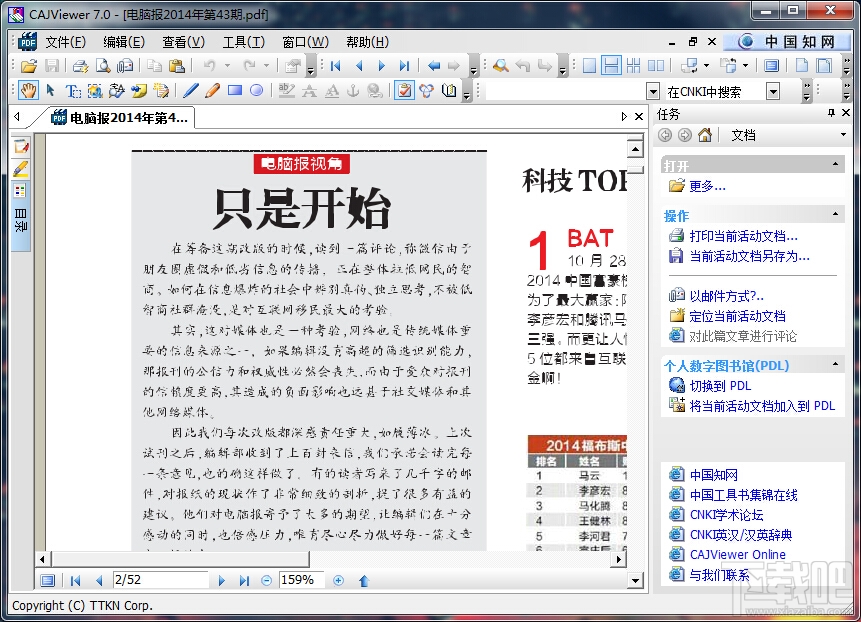
Task: Select the Rectangle drawing tool
Action: coord(235,91)
